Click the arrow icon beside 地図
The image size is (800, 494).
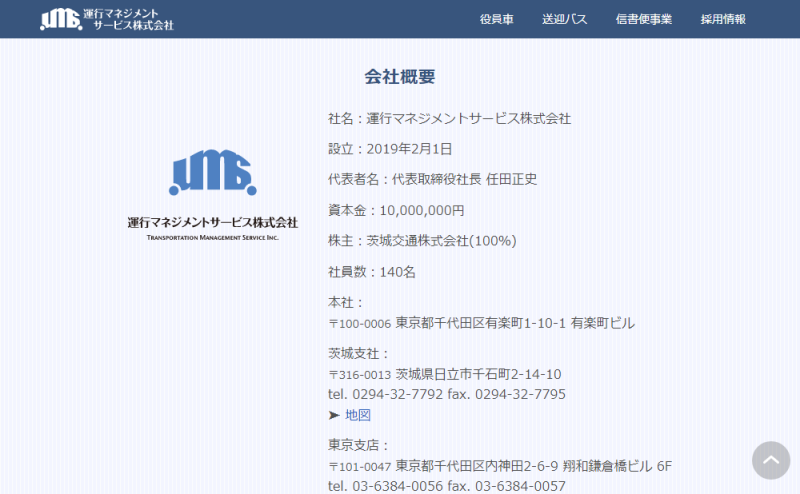click(x=334, y=415)
